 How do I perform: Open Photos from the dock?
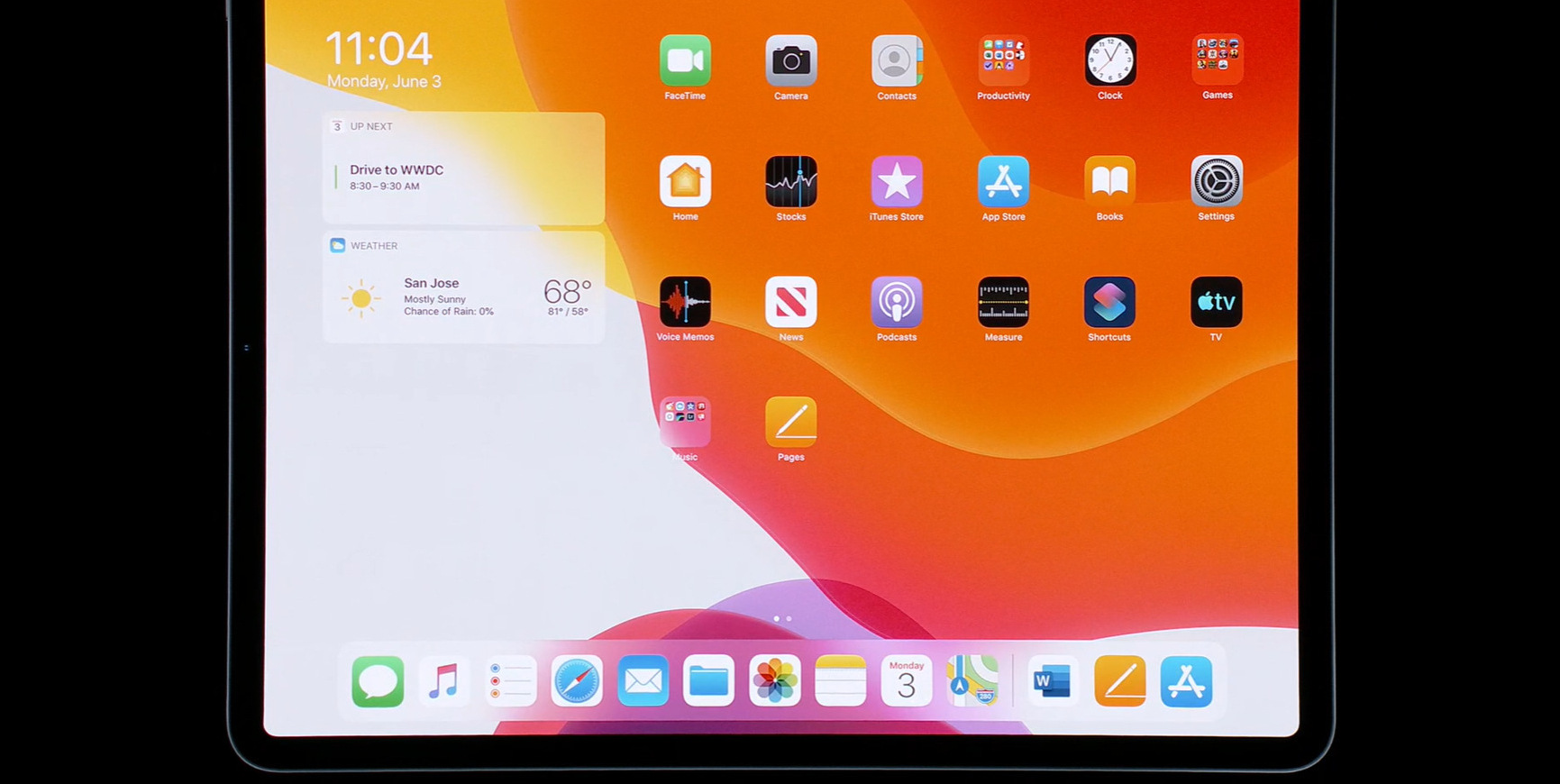[775, 681]
